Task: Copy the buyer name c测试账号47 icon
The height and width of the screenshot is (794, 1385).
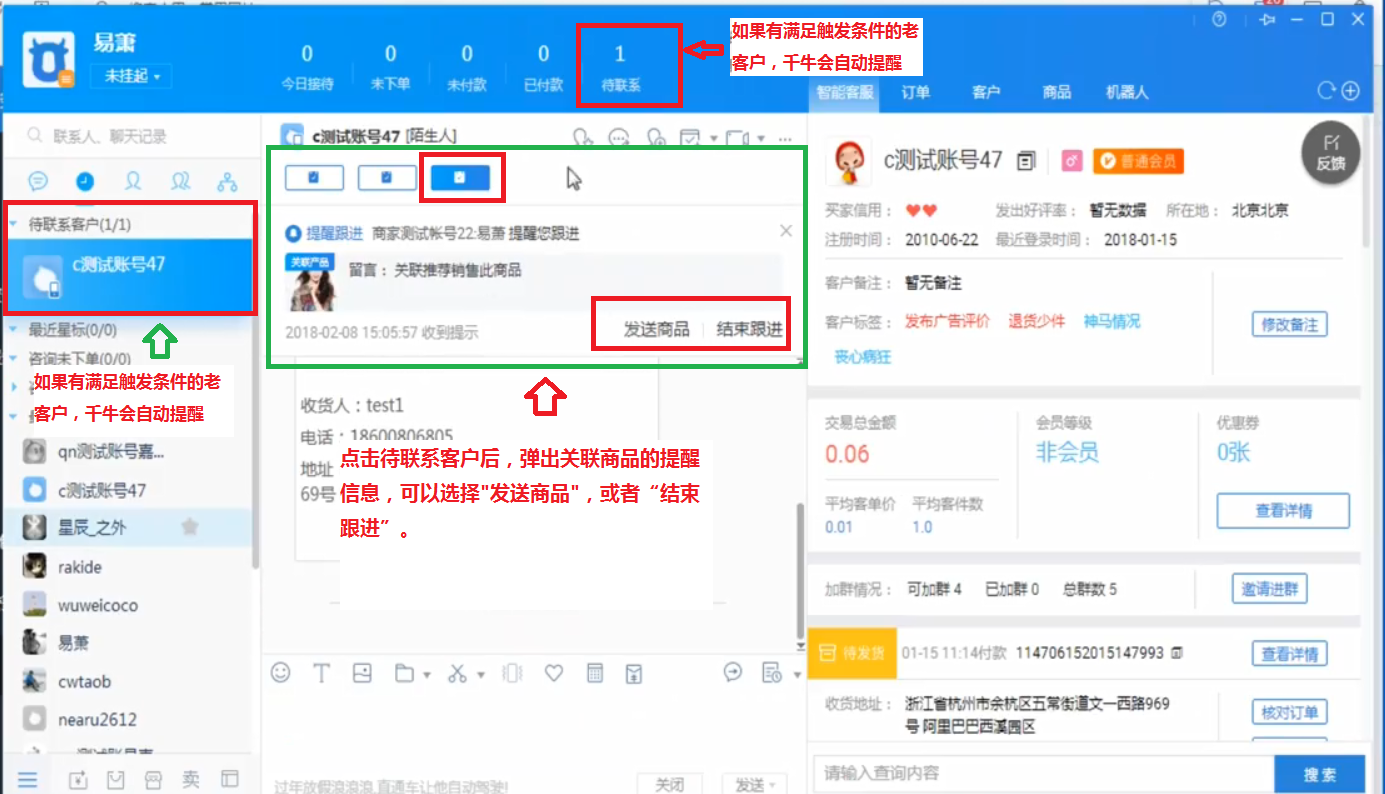Action: click(1025, 160)
